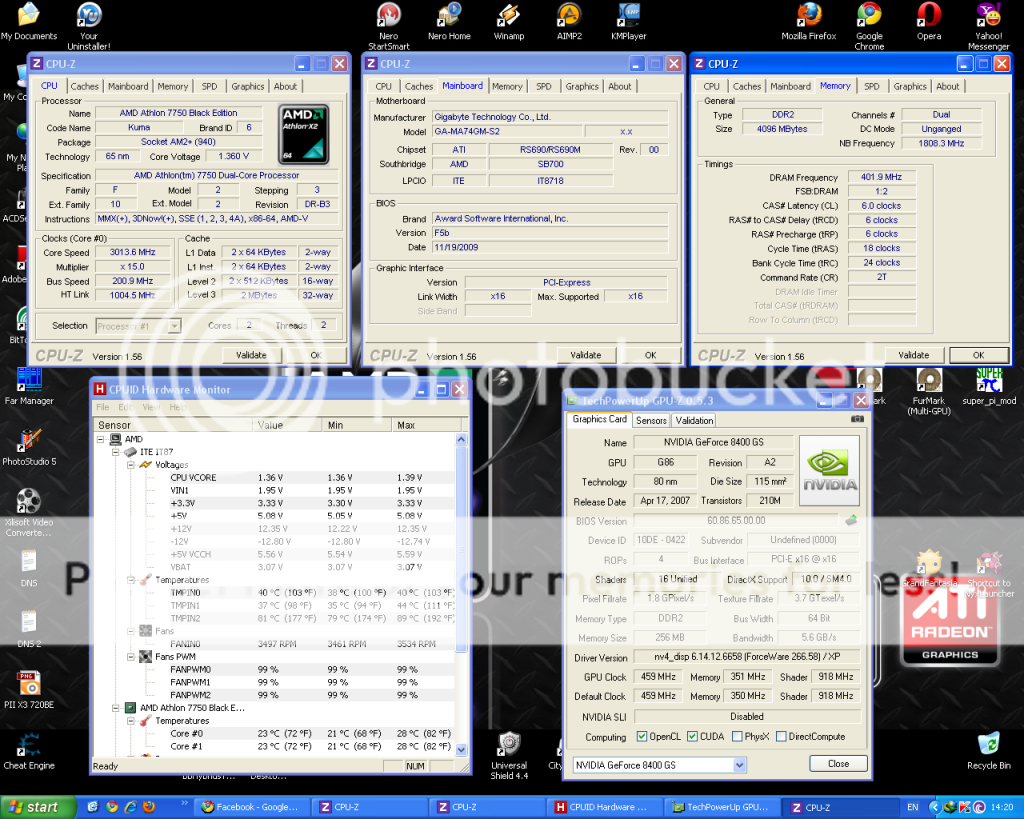1024x819 pixels.
Task: Open the DNS 2 text file icon
Action: pyautogui.click(x=29, y=630)
